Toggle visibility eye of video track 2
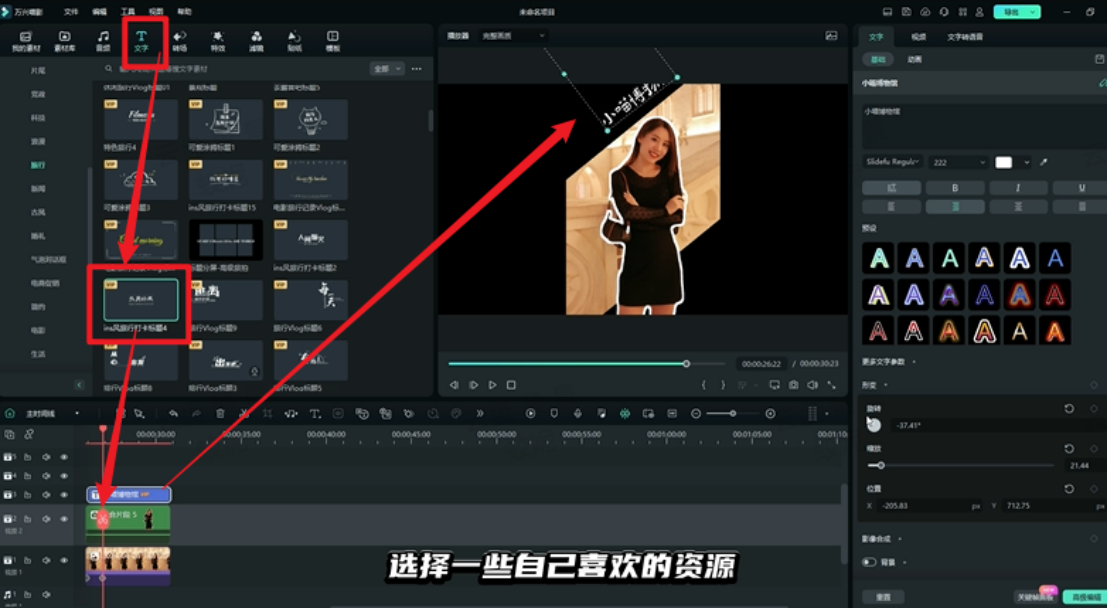Viewport: 1108px width, 608px height. (64, 519)
